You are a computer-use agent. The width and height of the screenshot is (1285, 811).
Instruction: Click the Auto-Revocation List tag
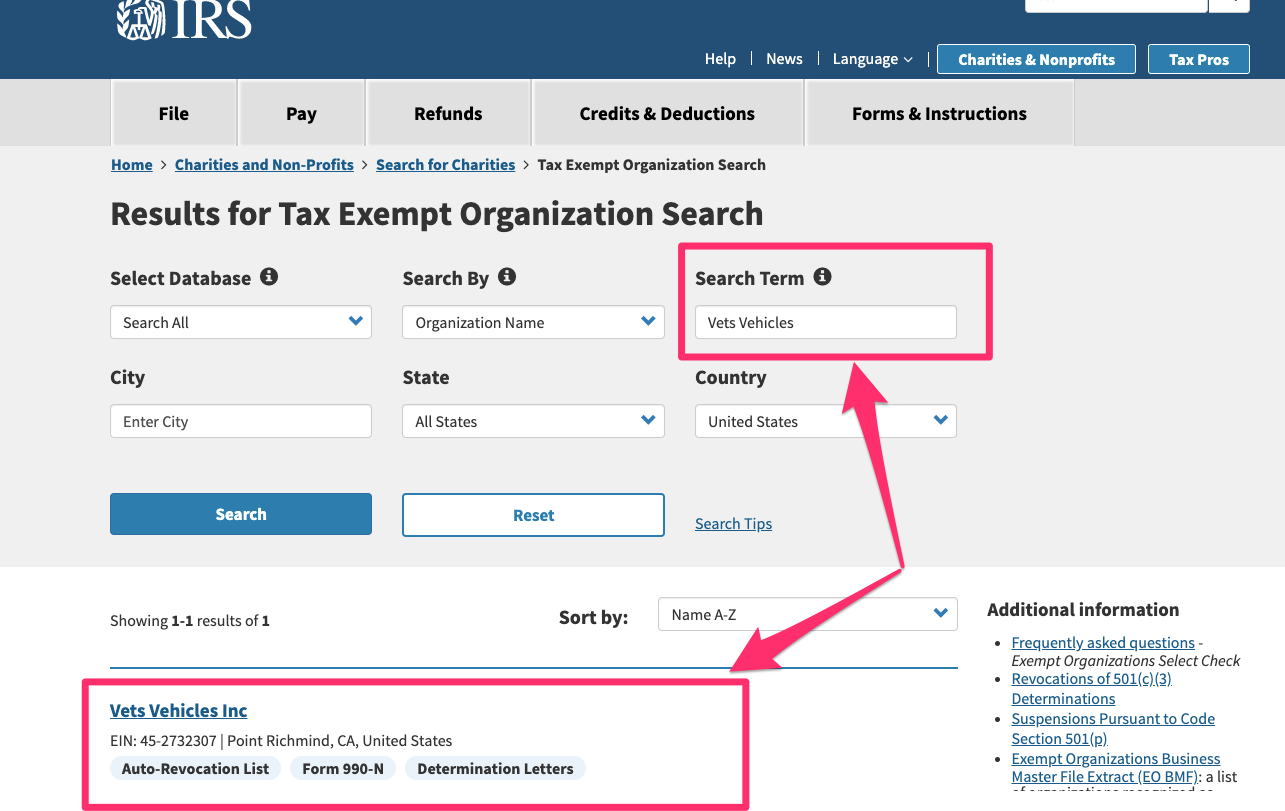[196, 769]
